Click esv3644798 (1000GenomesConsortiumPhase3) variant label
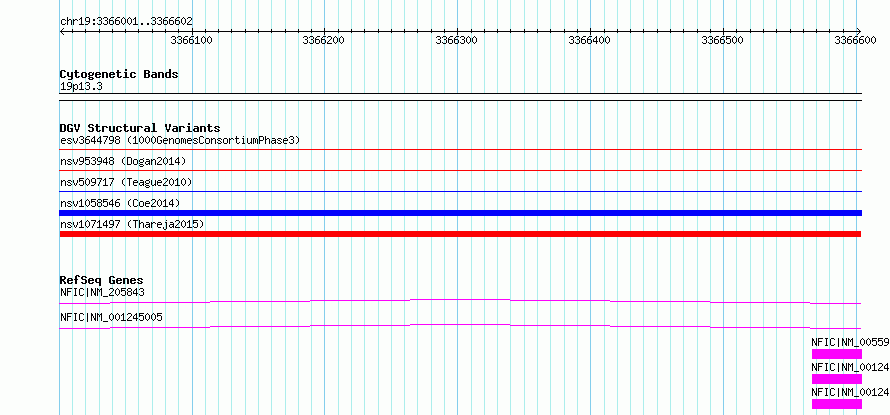 click(x=180, y=140)
